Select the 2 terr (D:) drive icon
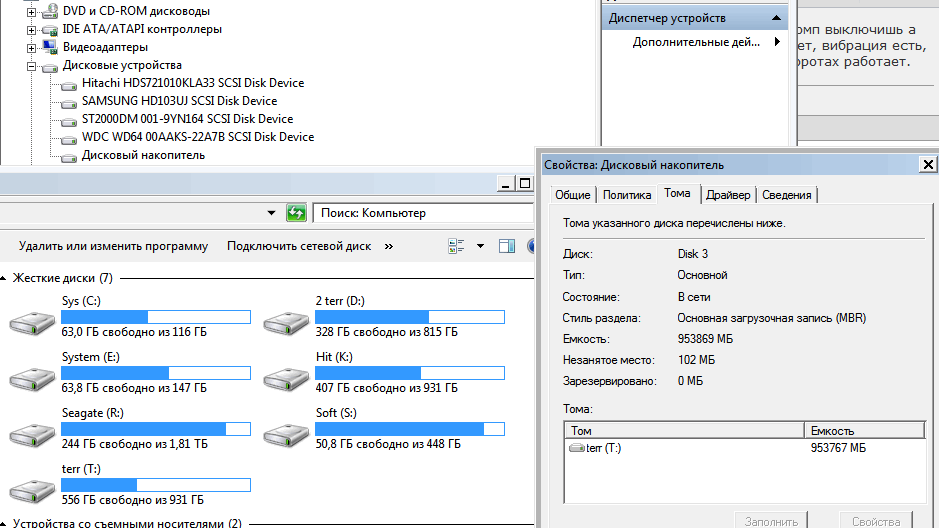Viewport: 939px width, 528px height. point(286,323)
